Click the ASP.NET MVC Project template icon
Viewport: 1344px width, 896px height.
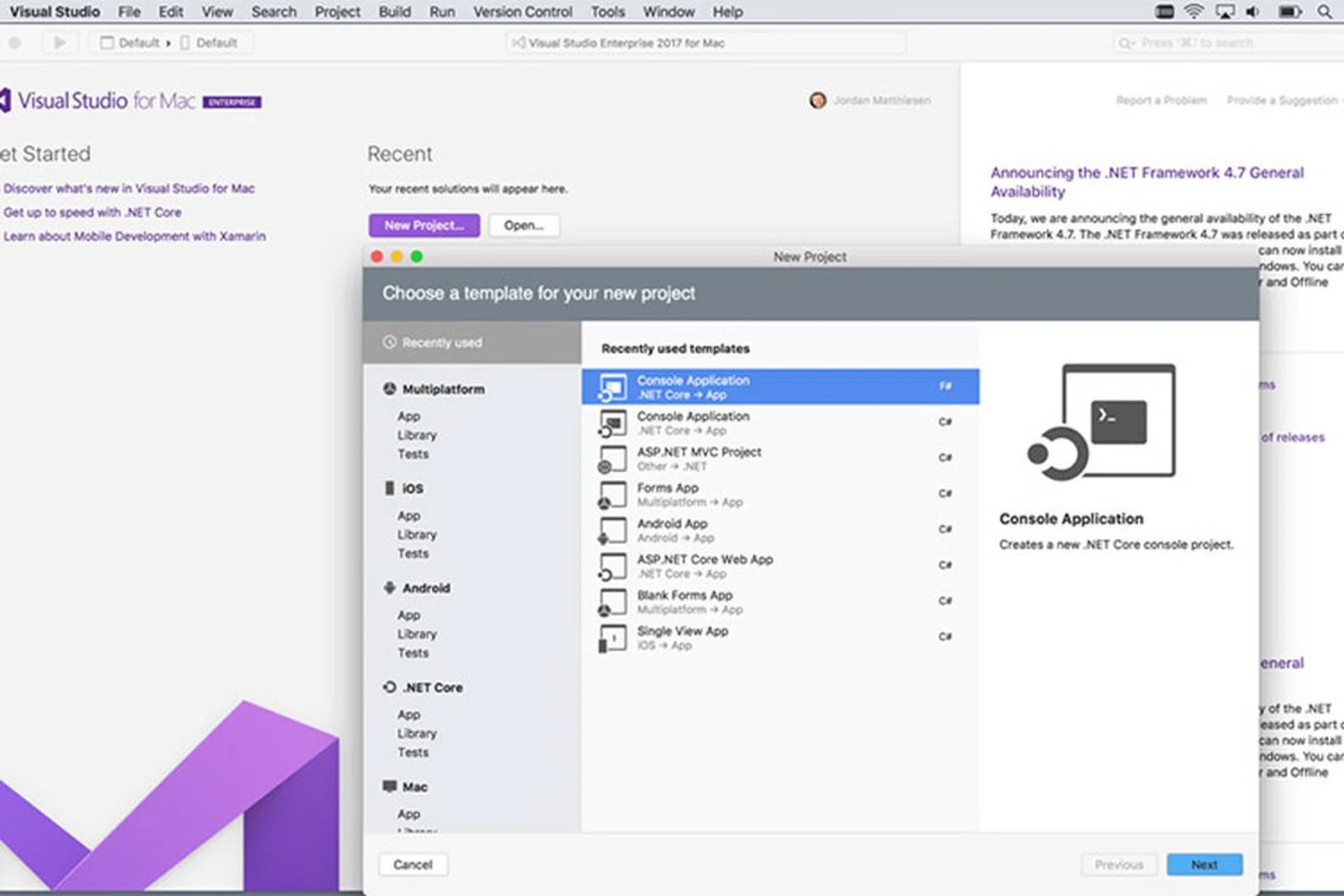(x=612, y=459)
